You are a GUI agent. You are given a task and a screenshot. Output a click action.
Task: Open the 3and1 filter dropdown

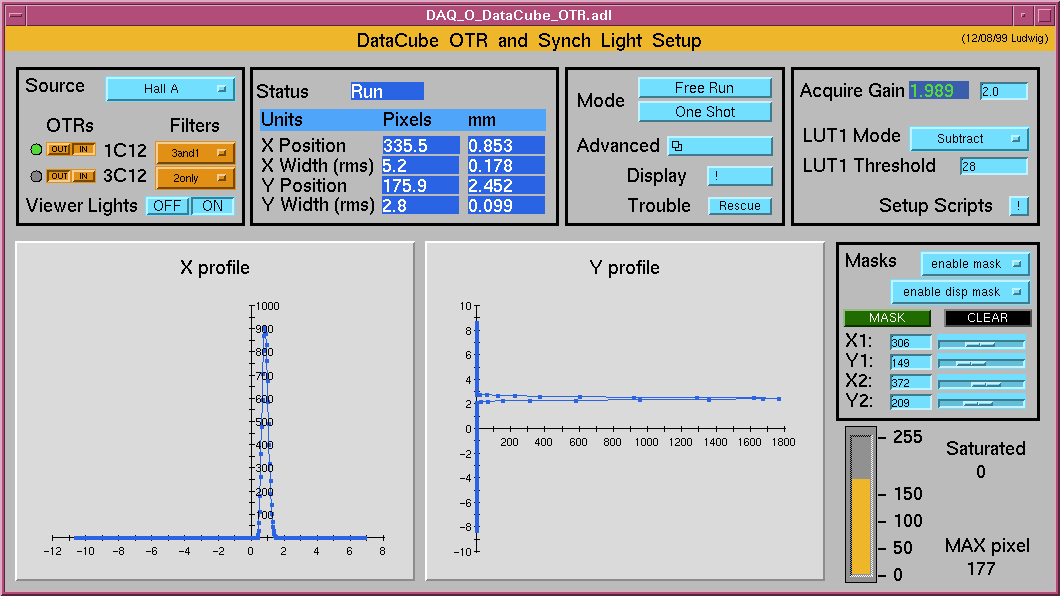pos(195,153)
